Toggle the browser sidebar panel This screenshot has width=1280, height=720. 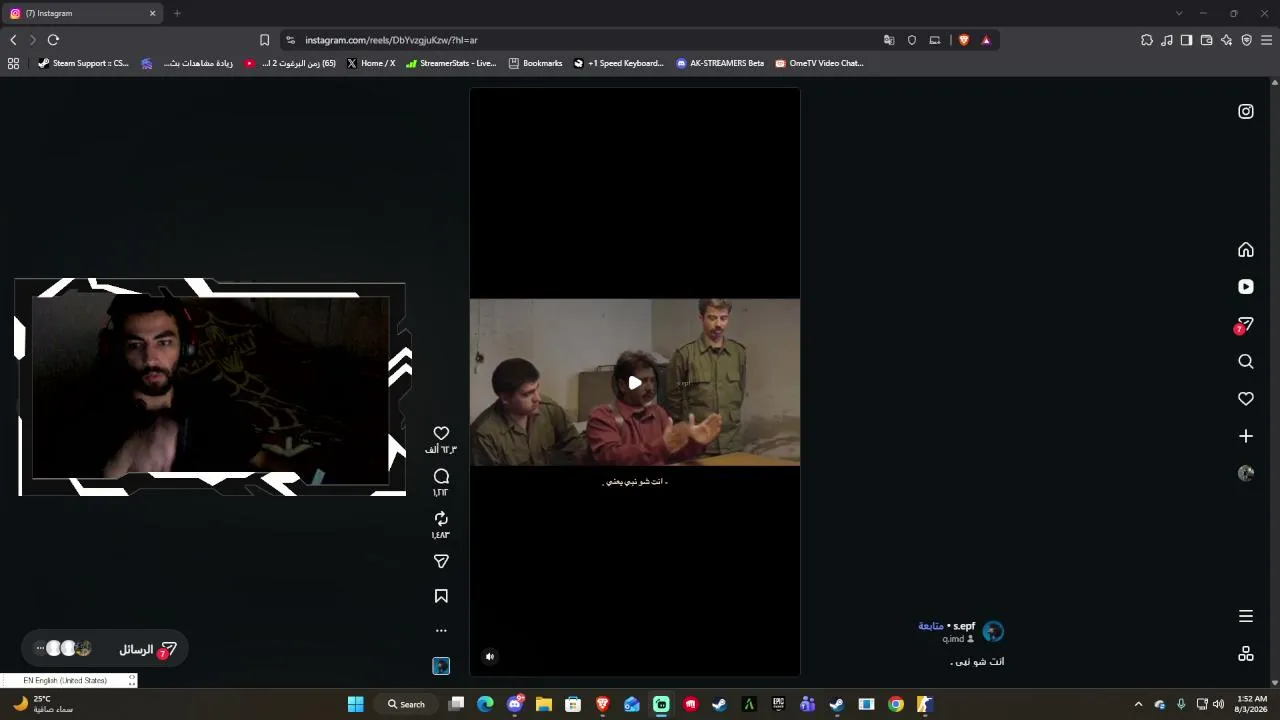(1186, 40)
